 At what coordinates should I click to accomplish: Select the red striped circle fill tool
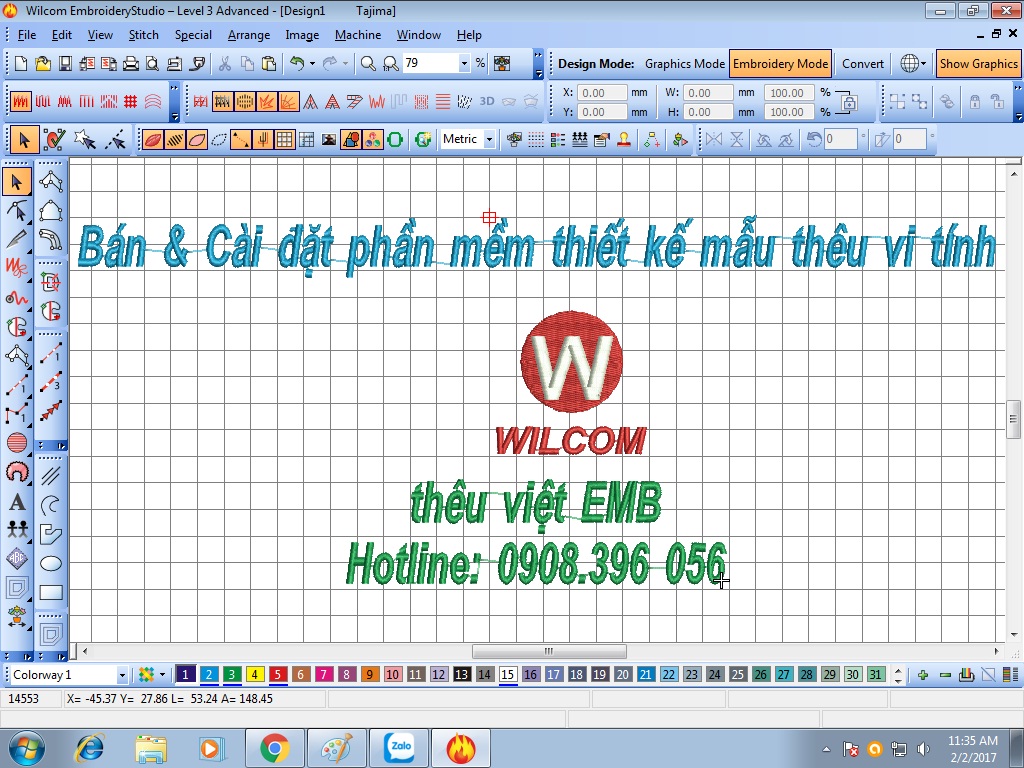coord(17,443)
